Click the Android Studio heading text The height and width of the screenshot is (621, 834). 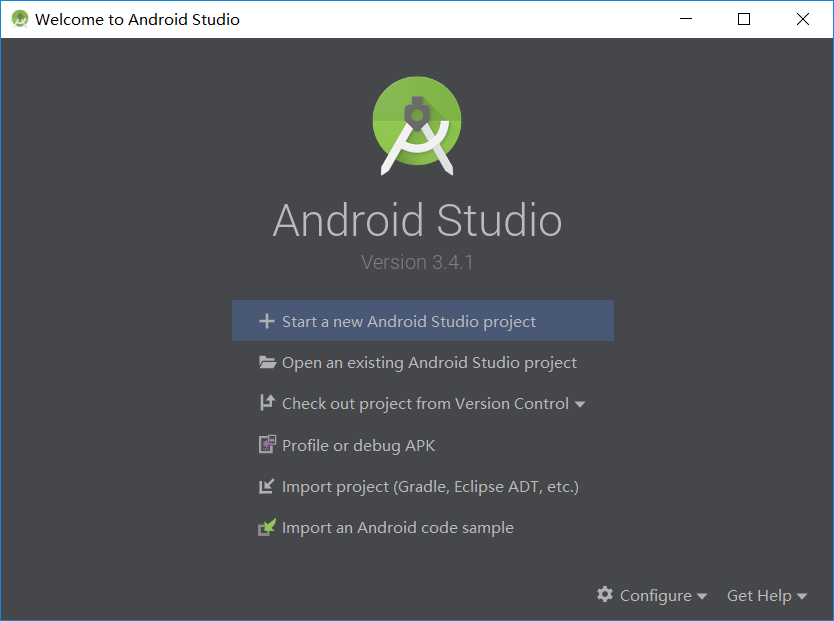point(418,220)
